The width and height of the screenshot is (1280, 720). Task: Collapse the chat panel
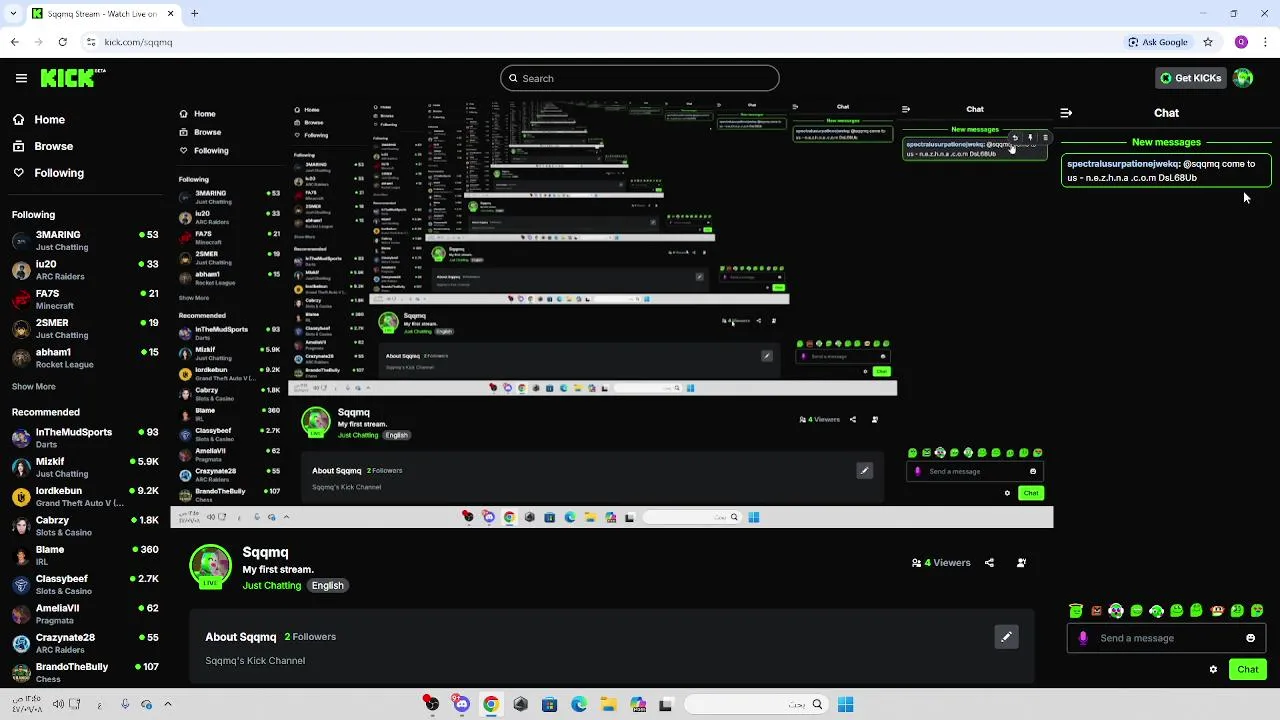[x=1066, y=113]
